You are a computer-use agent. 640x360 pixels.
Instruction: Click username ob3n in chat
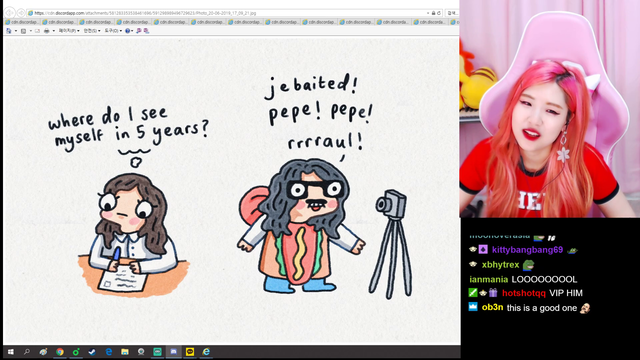(492, 307)
